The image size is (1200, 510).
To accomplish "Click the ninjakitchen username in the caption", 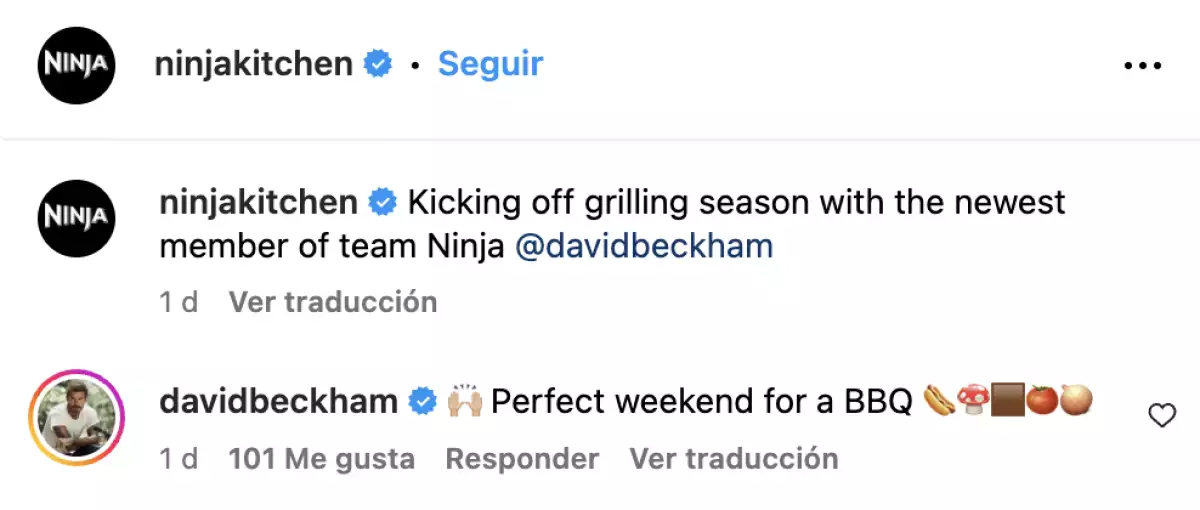I will click(258, 203).
